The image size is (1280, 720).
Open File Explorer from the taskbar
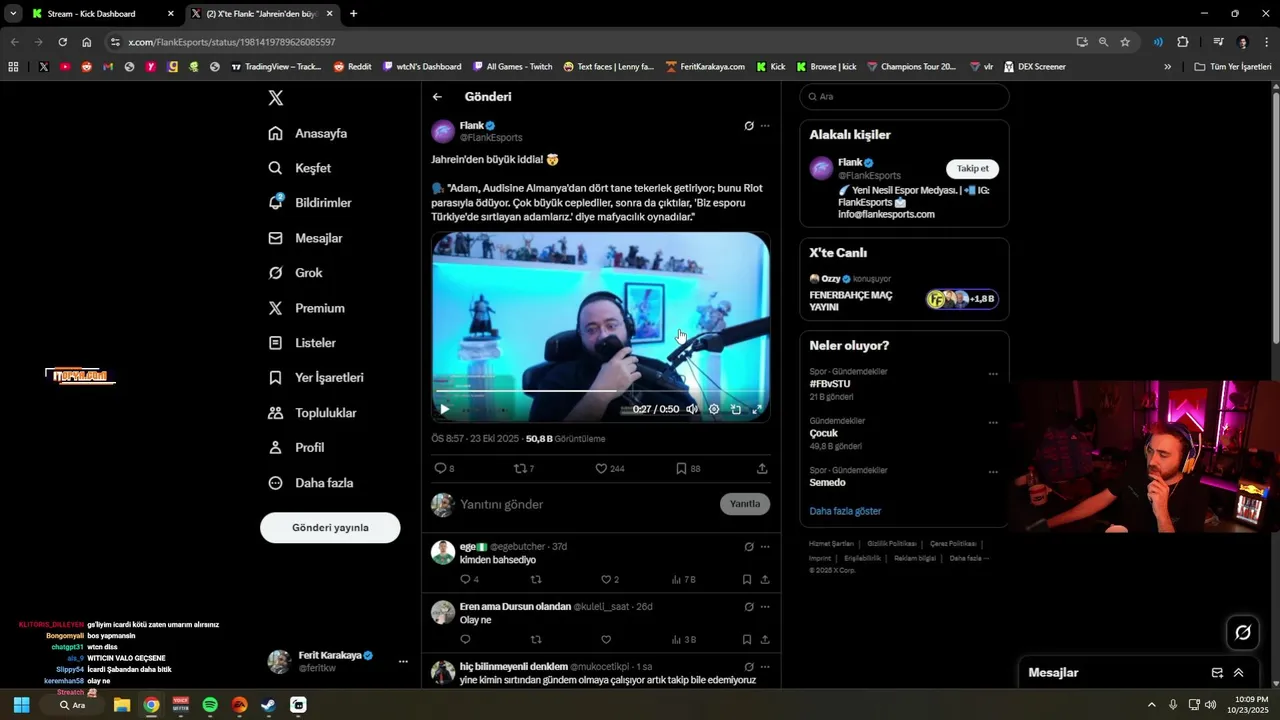coord(122,705)
